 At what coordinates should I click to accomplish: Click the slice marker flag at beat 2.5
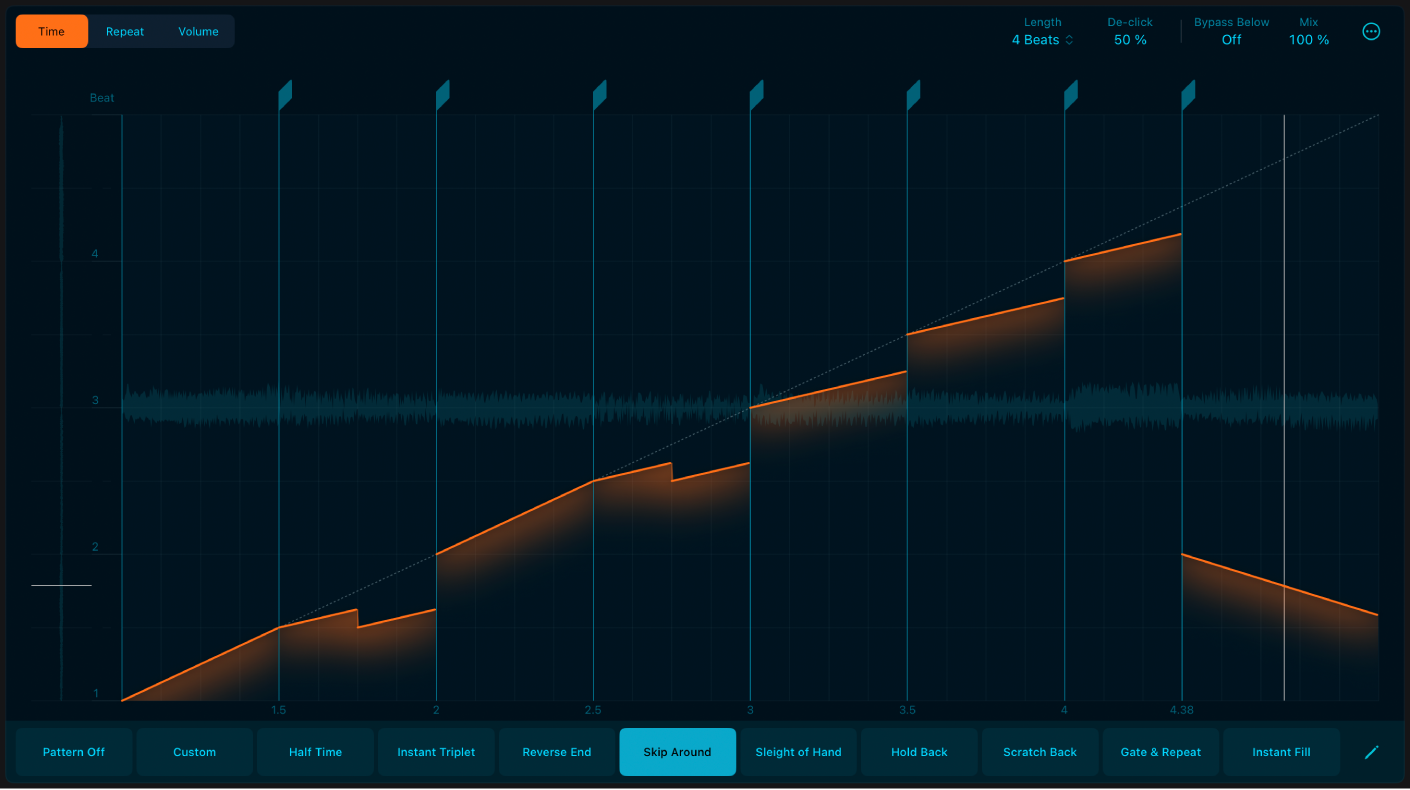[x=600, y=92]
